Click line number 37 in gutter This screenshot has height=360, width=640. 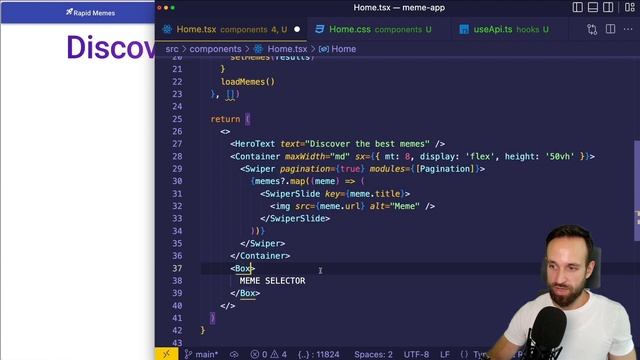pyautogui.click(x=177, y=268)
